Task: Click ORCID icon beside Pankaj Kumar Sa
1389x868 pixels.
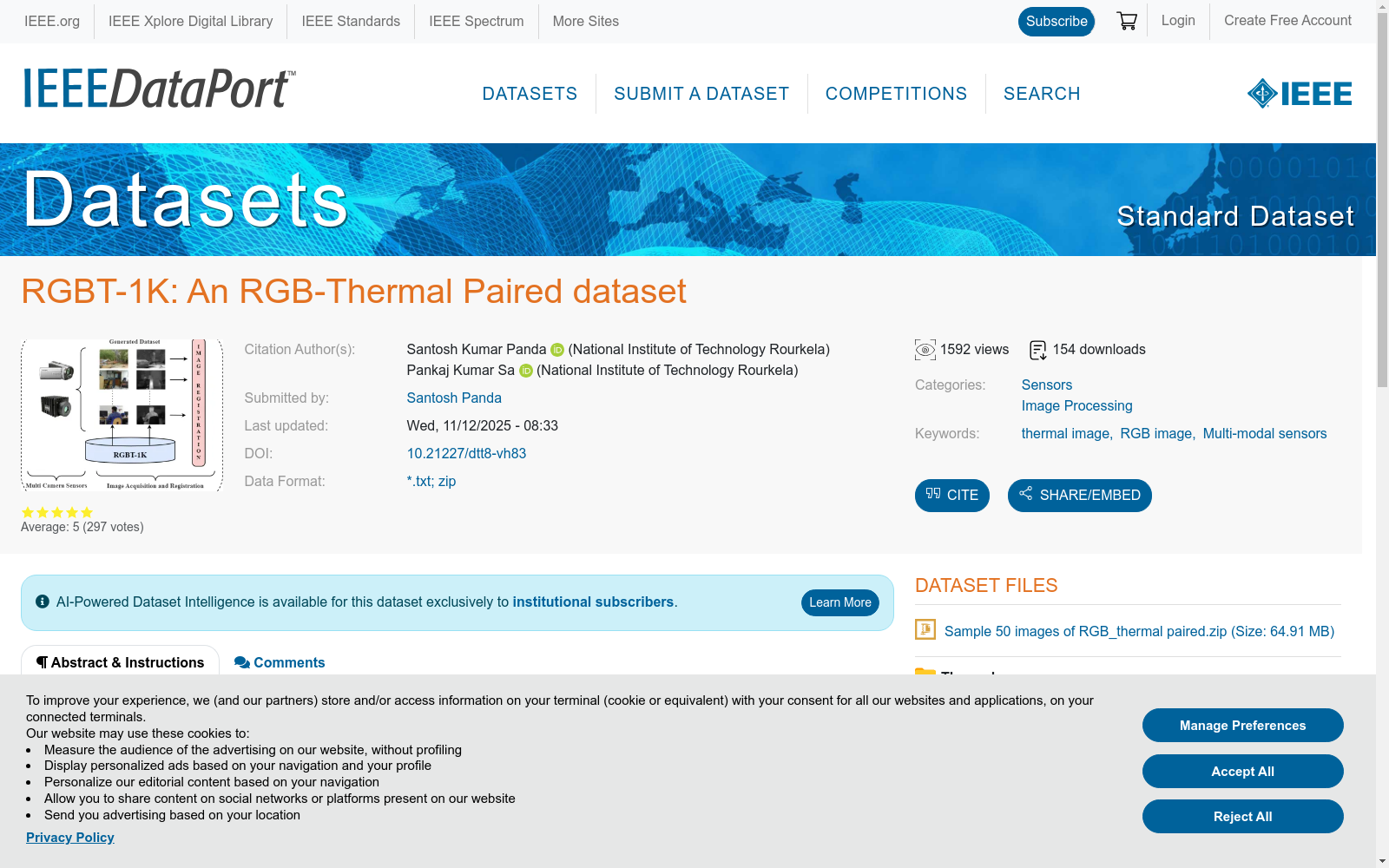Action: pos(526,371)
